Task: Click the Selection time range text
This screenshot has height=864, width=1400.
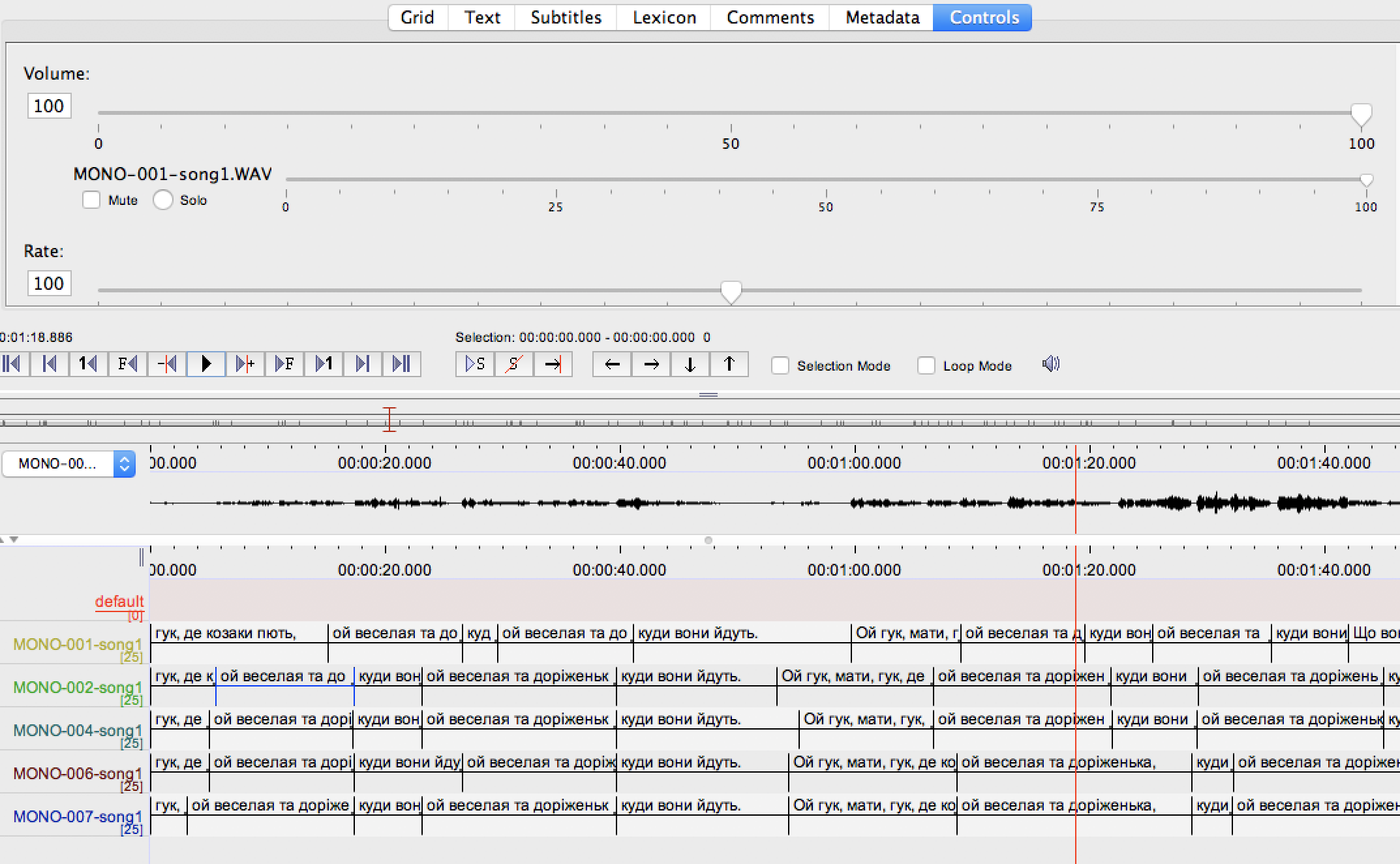Action: pyautogui.click(x=583, y=337)
